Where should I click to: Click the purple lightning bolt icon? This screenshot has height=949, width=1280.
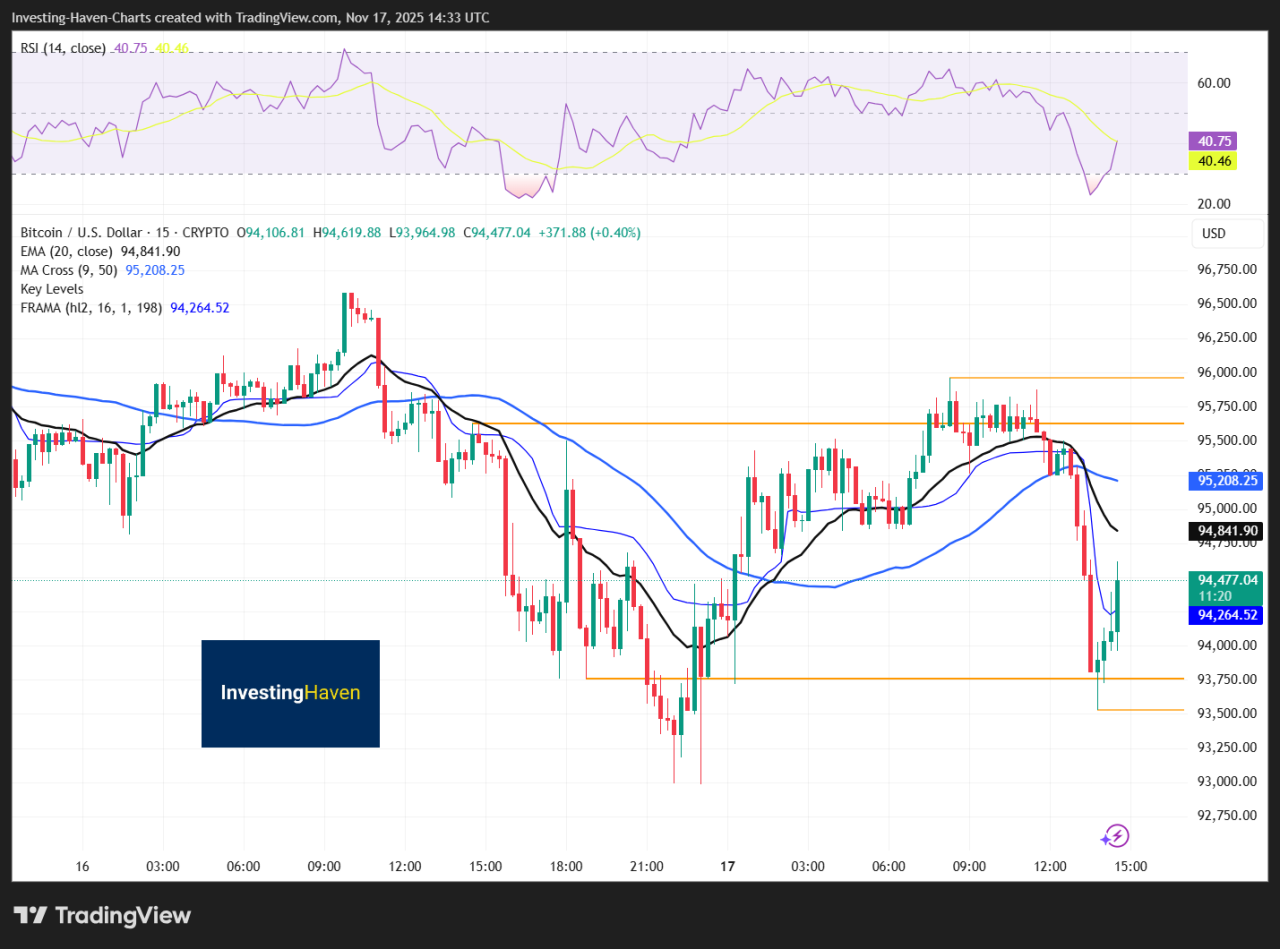[1116, 836]
